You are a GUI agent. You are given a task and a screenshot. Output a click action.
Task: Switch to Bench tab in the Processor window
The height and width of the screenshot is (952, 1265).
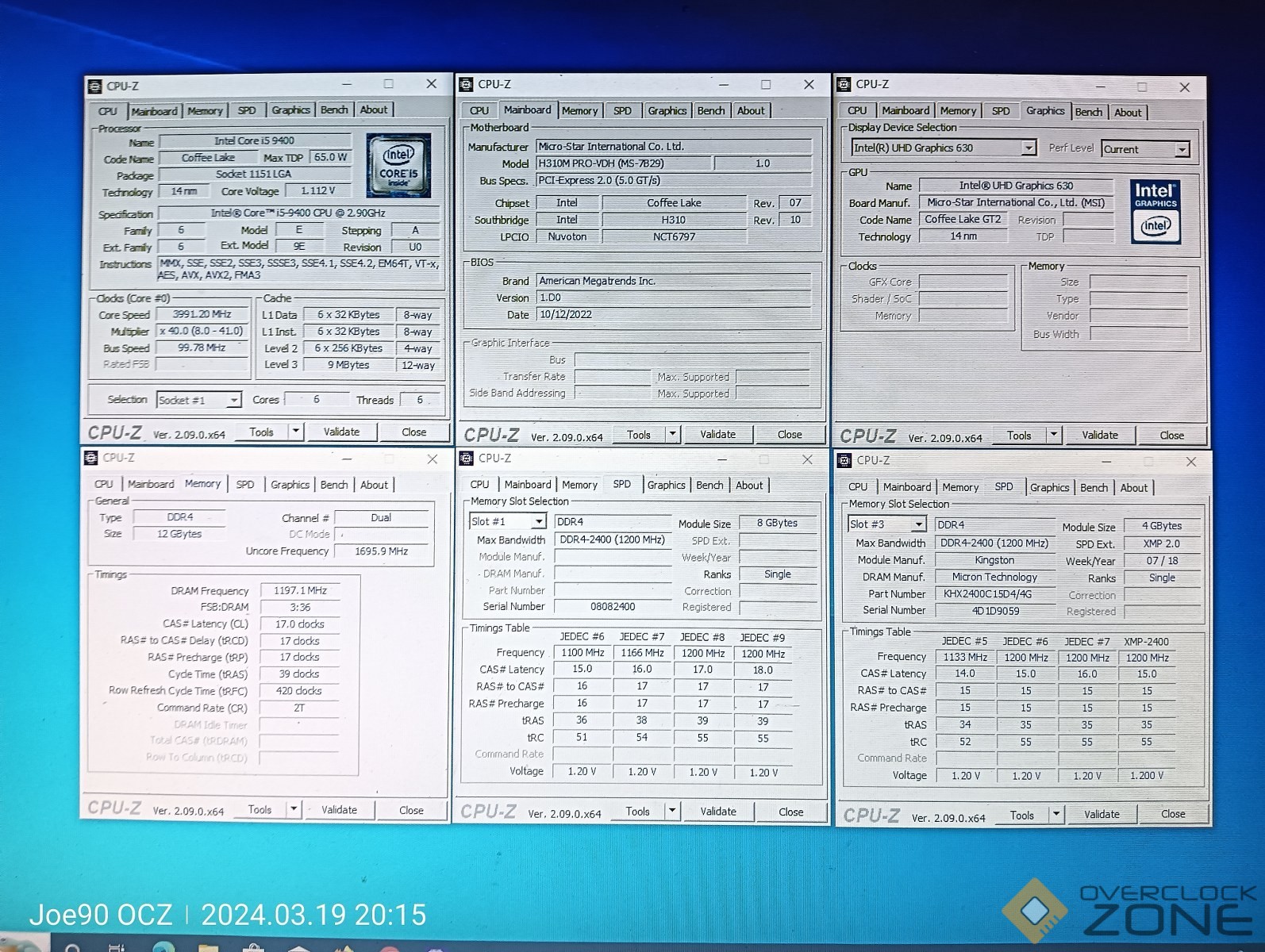334,109
